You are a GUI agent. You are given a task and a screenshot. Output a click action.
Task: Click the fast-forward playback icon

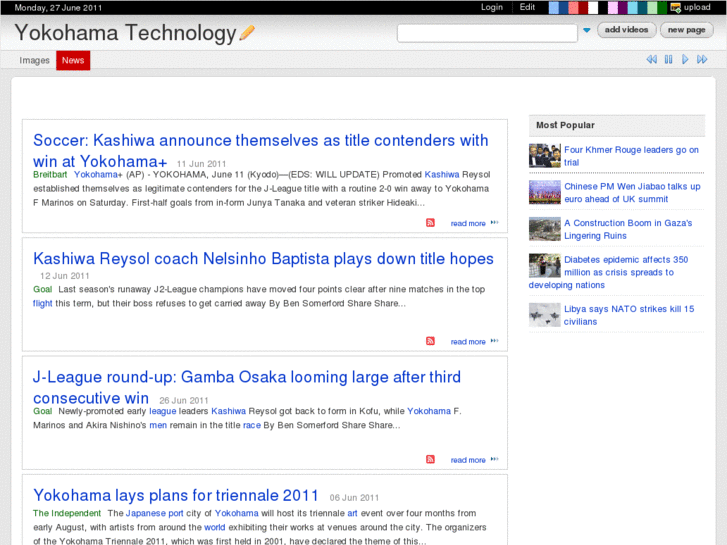[x=702, y=60]
